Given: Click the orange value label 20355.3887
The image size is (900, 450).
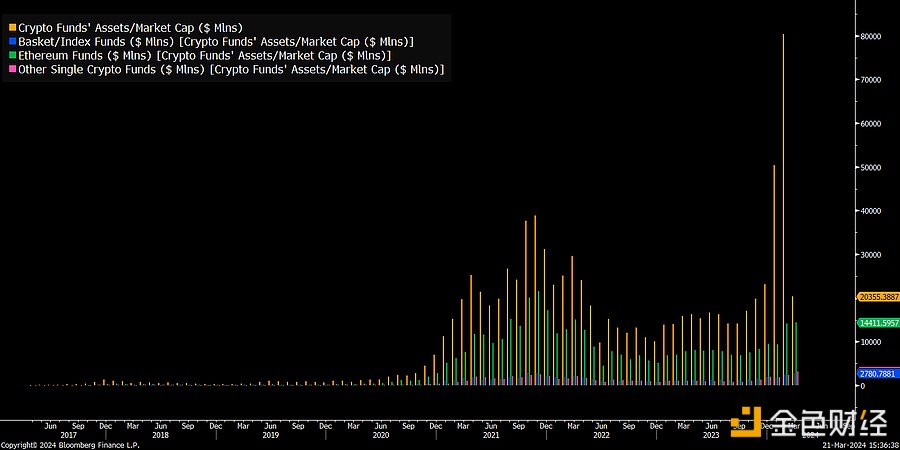Looking at the screenshot, I should [x=878, y=297].
